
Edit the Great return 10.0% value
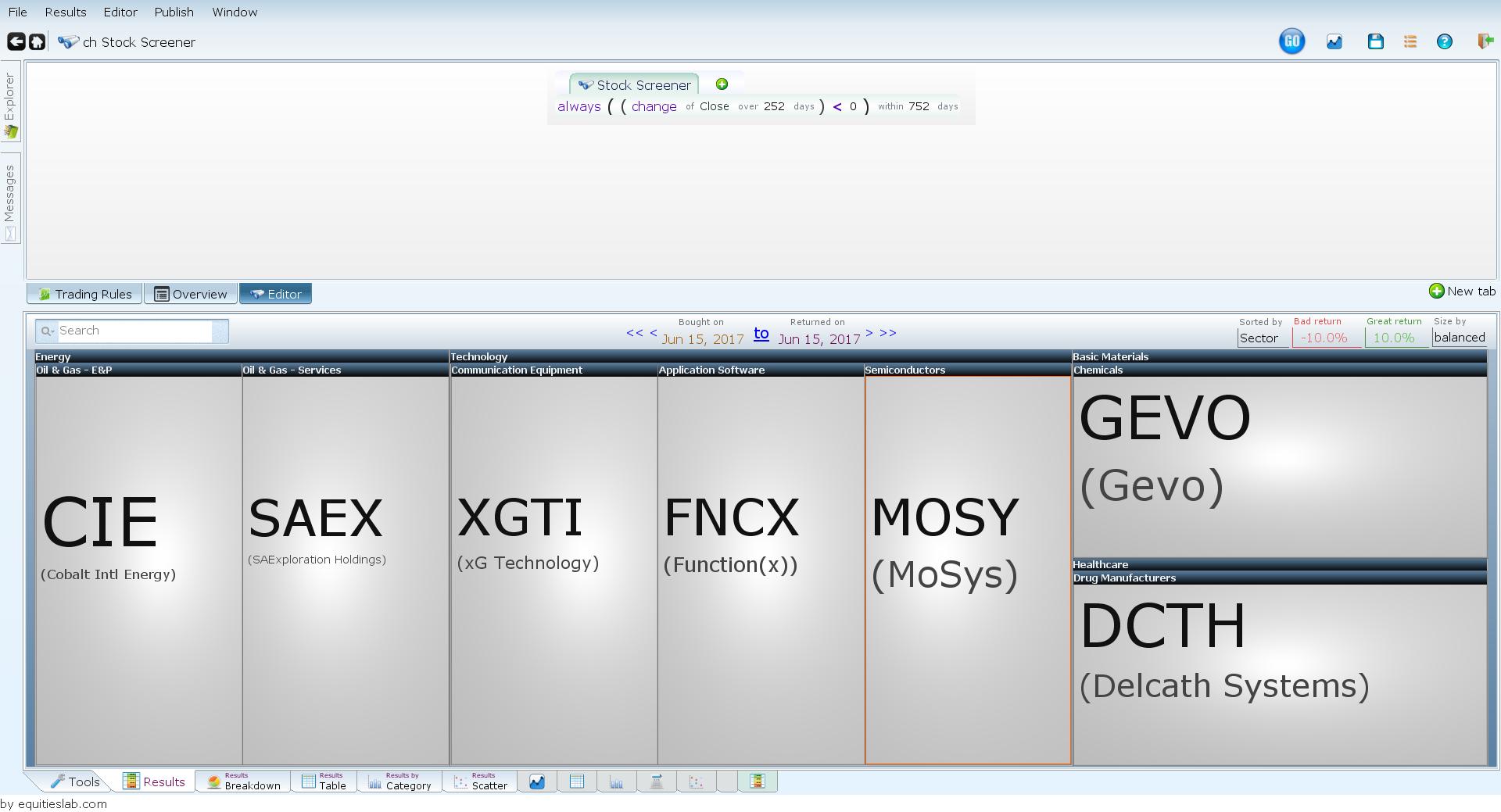tap(1396, 338)
